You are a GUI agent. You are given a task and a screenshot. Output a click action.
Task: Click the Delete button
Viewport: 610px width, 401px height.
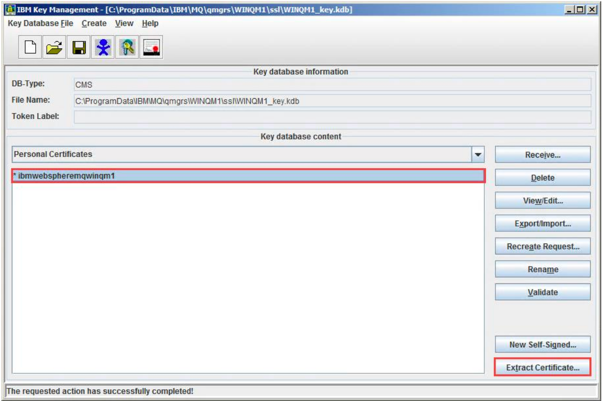(543, 178)
